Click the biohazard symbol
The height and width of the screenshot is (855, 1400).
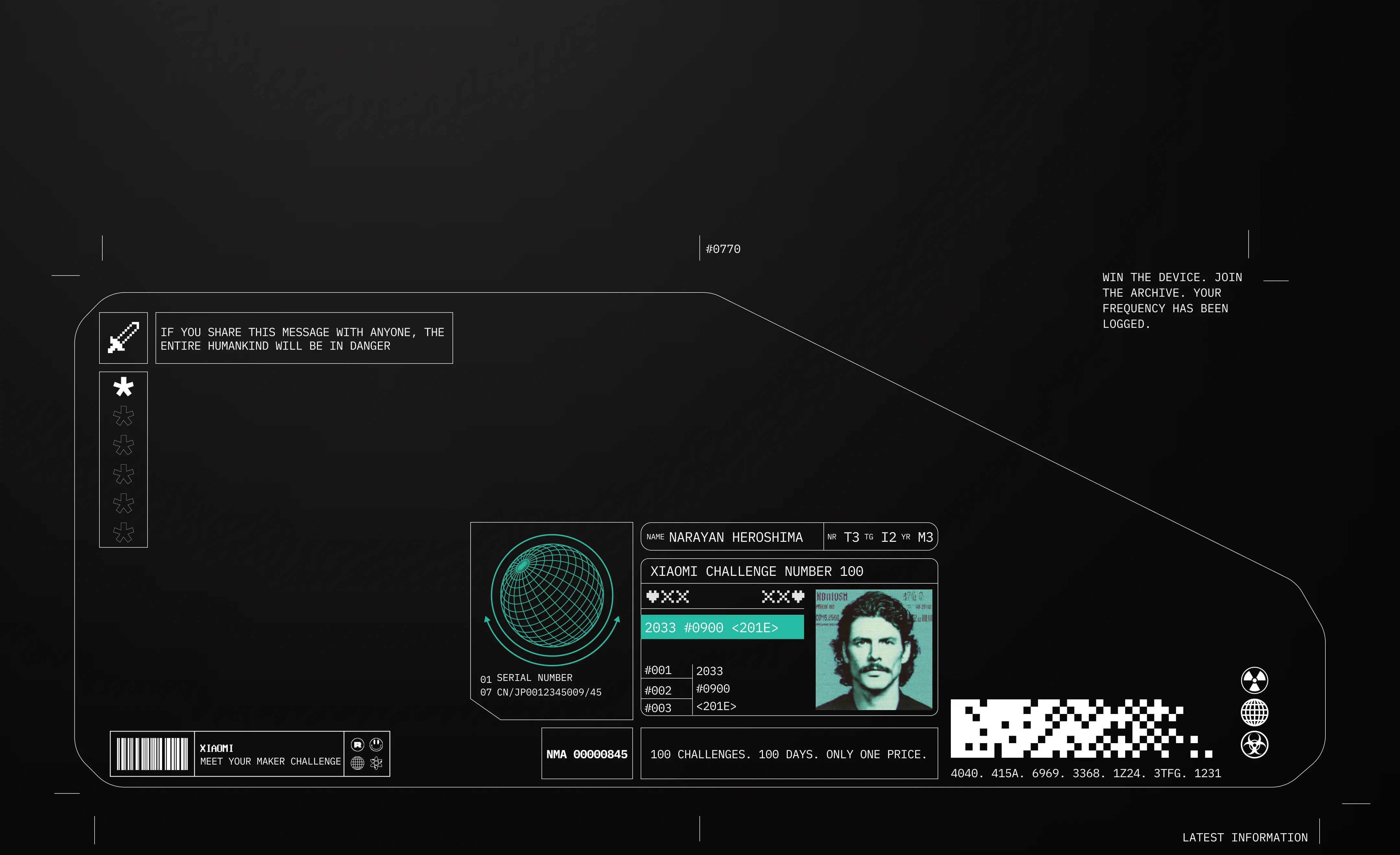tap(1254, 745)
